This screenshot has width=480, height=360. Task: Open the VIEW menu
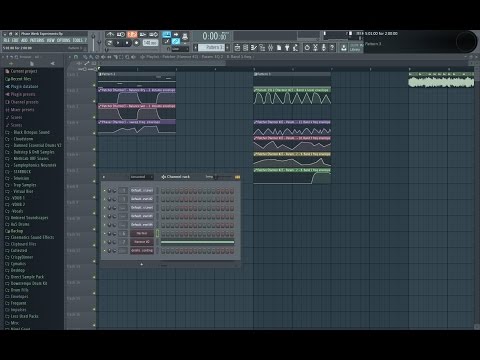coord(51,40)
